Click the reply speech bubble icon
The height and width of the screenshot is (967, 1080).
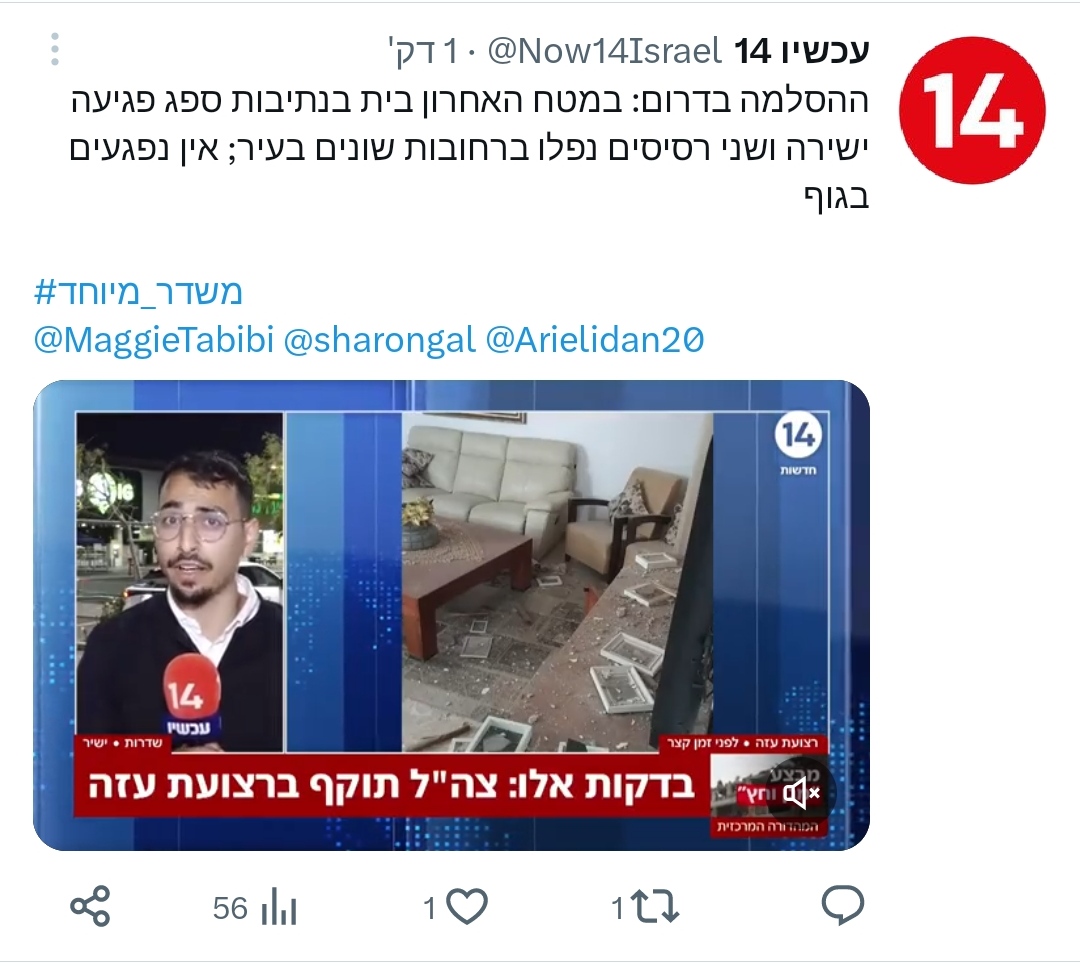click(842, 905)
